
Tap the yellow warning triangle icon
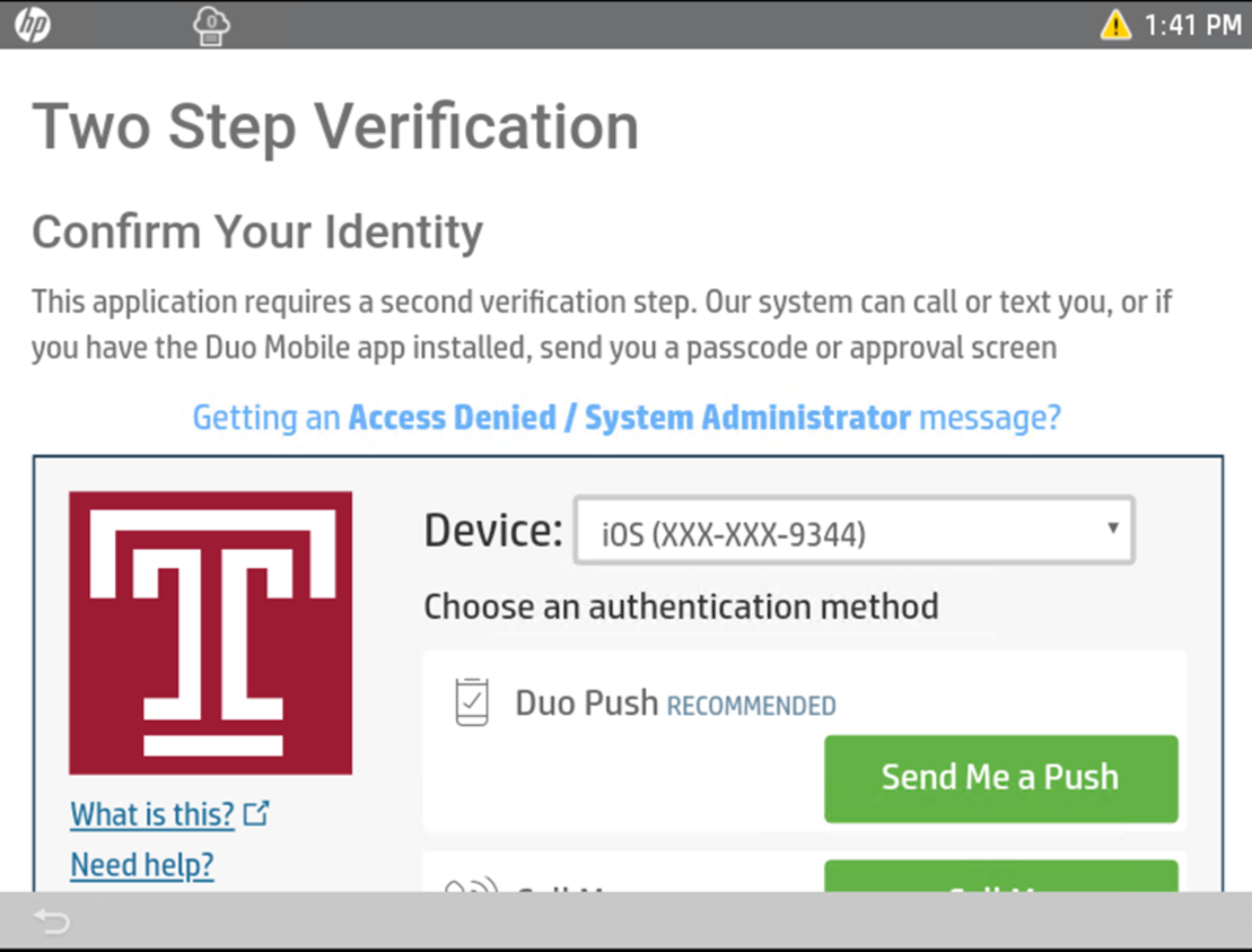pos(1115,25)
